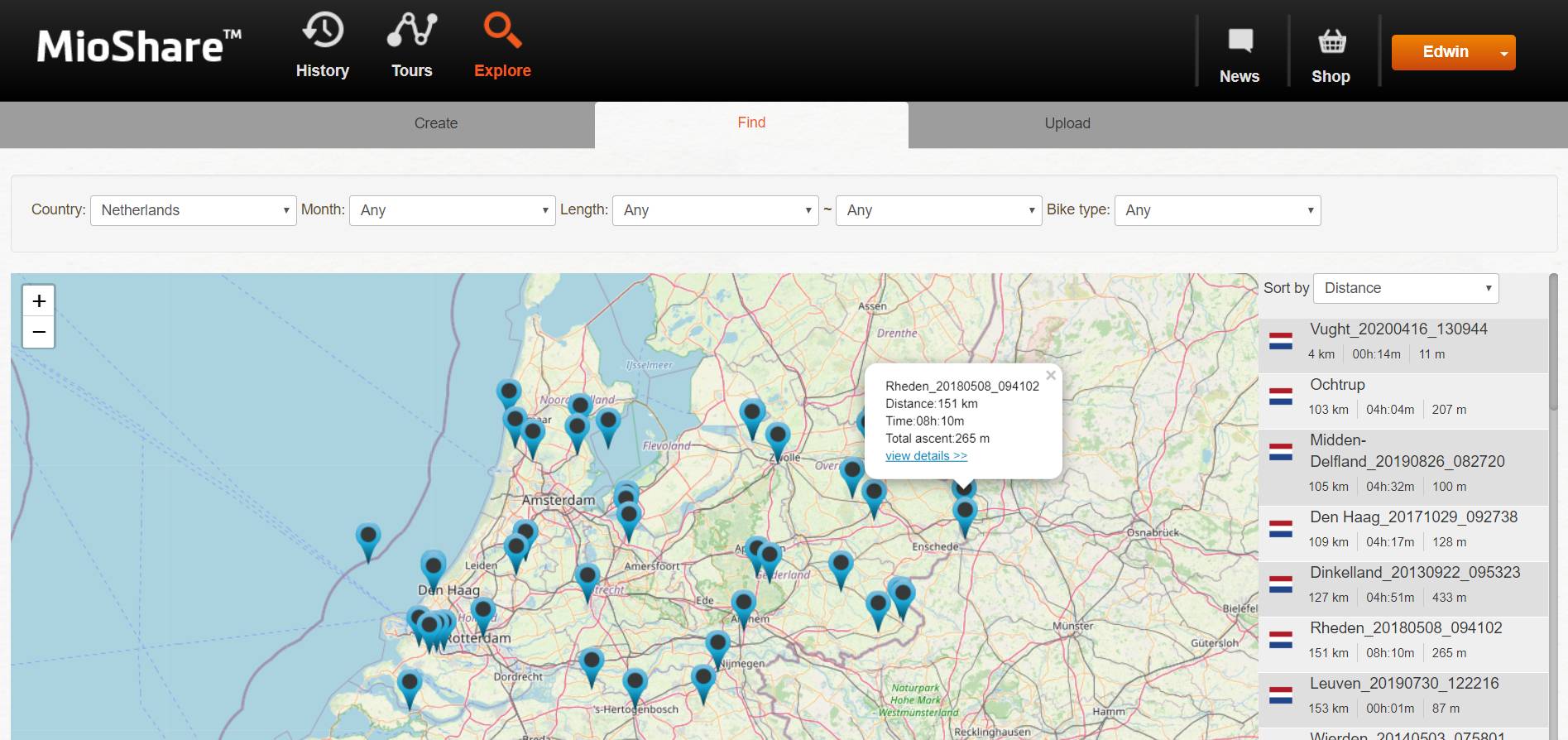Open the Tours route icon
The image size is (1568, 740).
tap(411, 31)
